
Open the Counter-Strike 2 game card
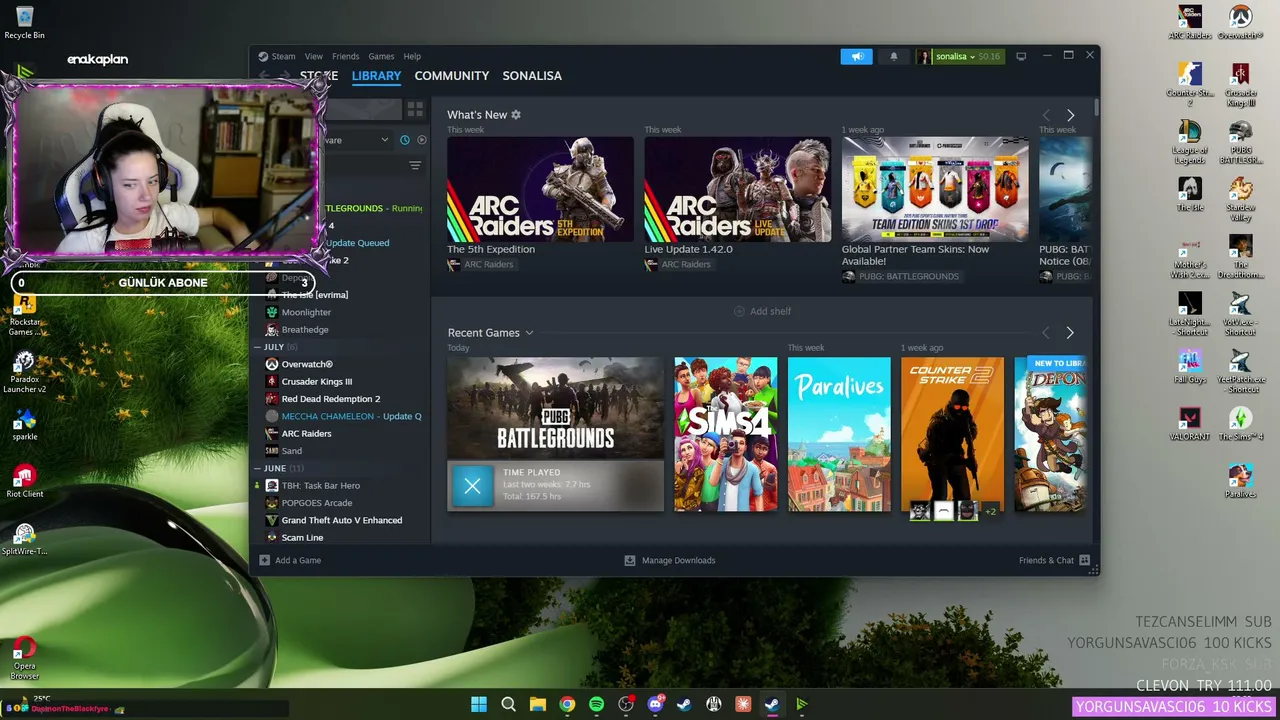coord(952,434)
